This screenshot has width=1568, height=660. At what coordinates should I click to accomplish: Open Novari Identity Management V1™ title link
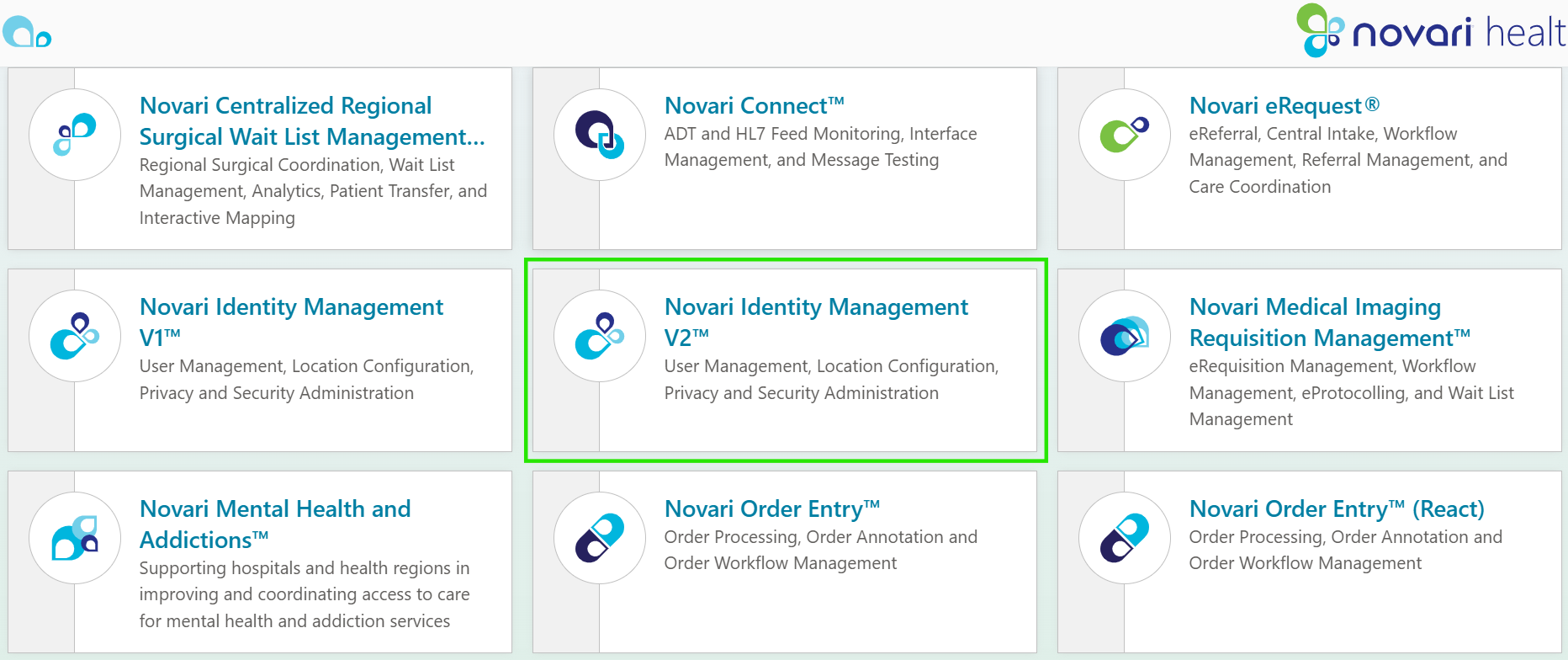coord(291,322)
